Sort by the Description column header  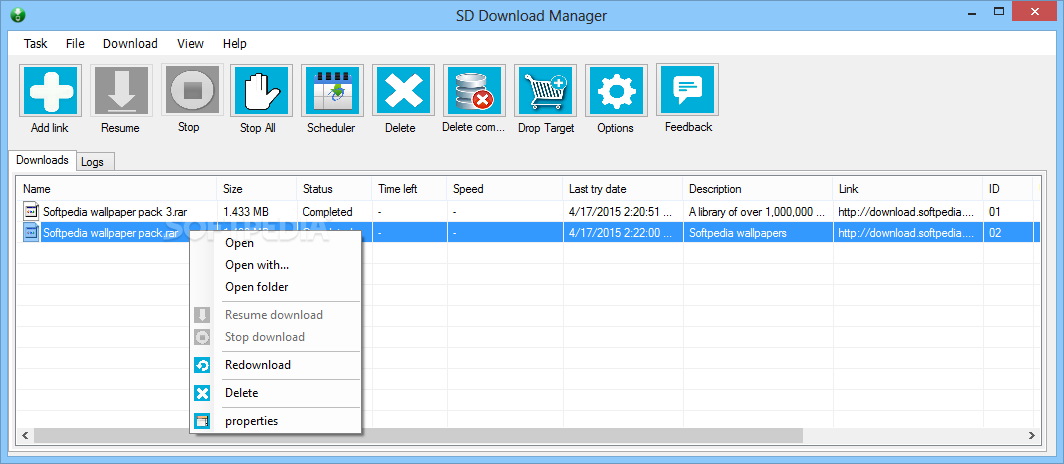click(759, 189)
